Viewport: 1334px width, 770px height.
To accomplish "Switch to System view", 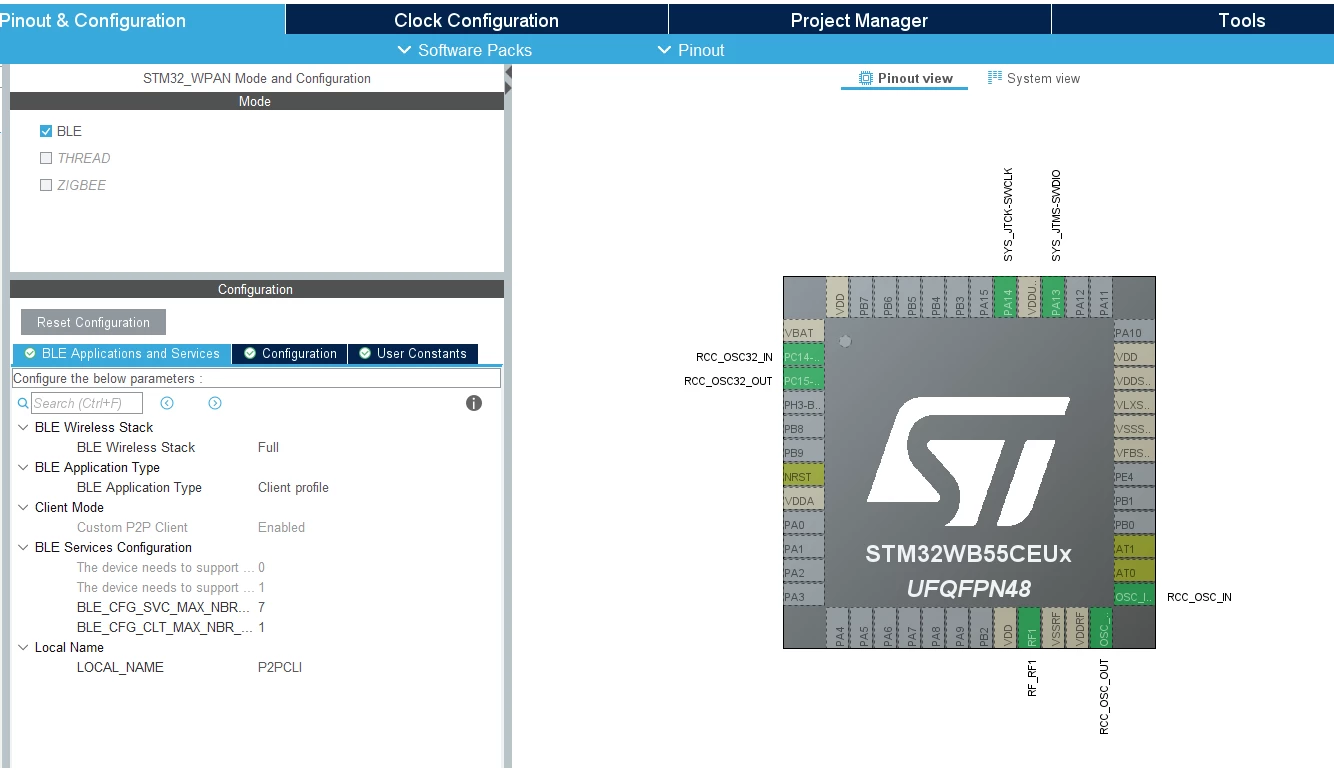I will (1034, 78).
